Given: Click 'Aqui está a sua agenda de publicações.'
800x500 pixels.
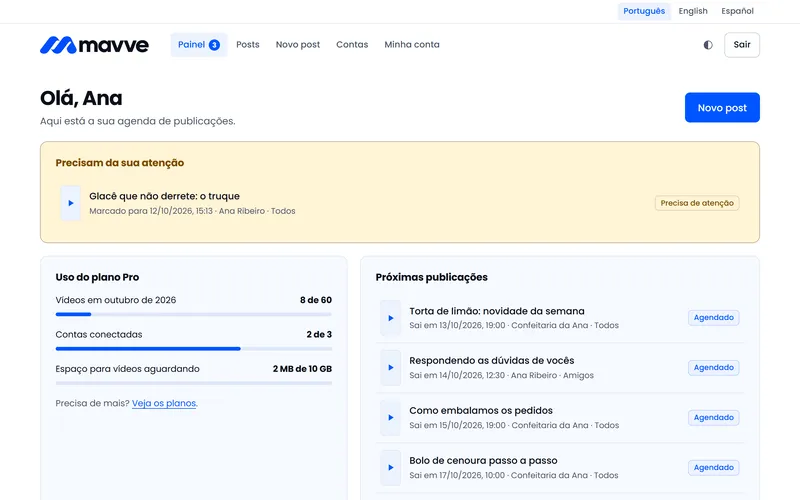Looking at the screenshot, I should [x=138, y=121].
